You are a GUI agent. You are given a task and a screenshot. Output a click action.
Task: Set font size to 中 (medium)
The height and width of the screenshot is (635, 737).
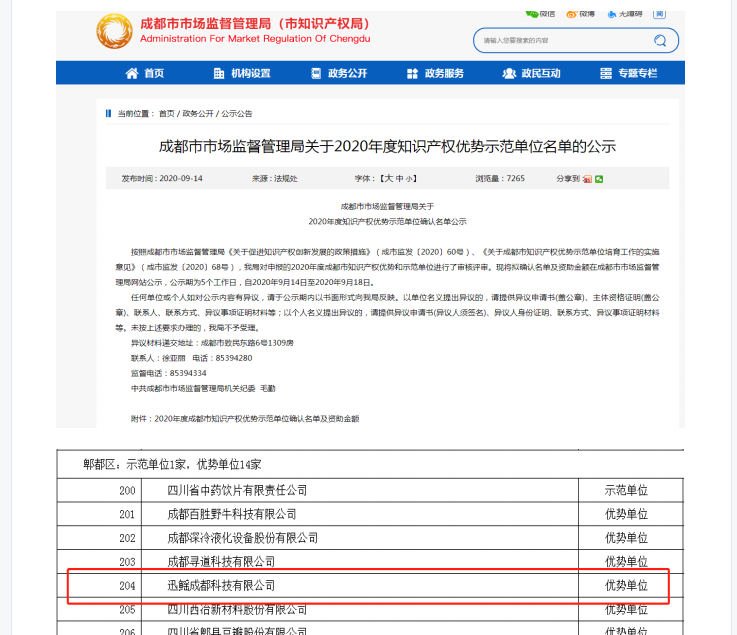(x=400, y=179)
